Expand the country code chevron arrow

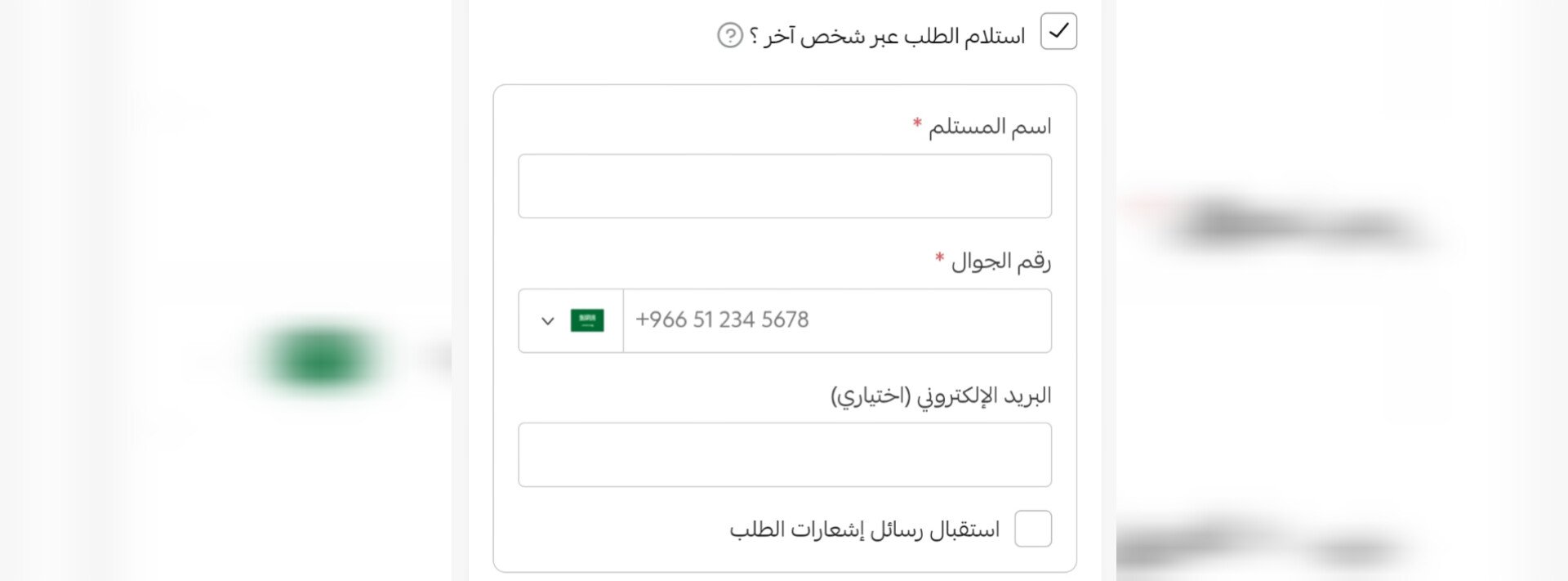(x=547, y=321)
